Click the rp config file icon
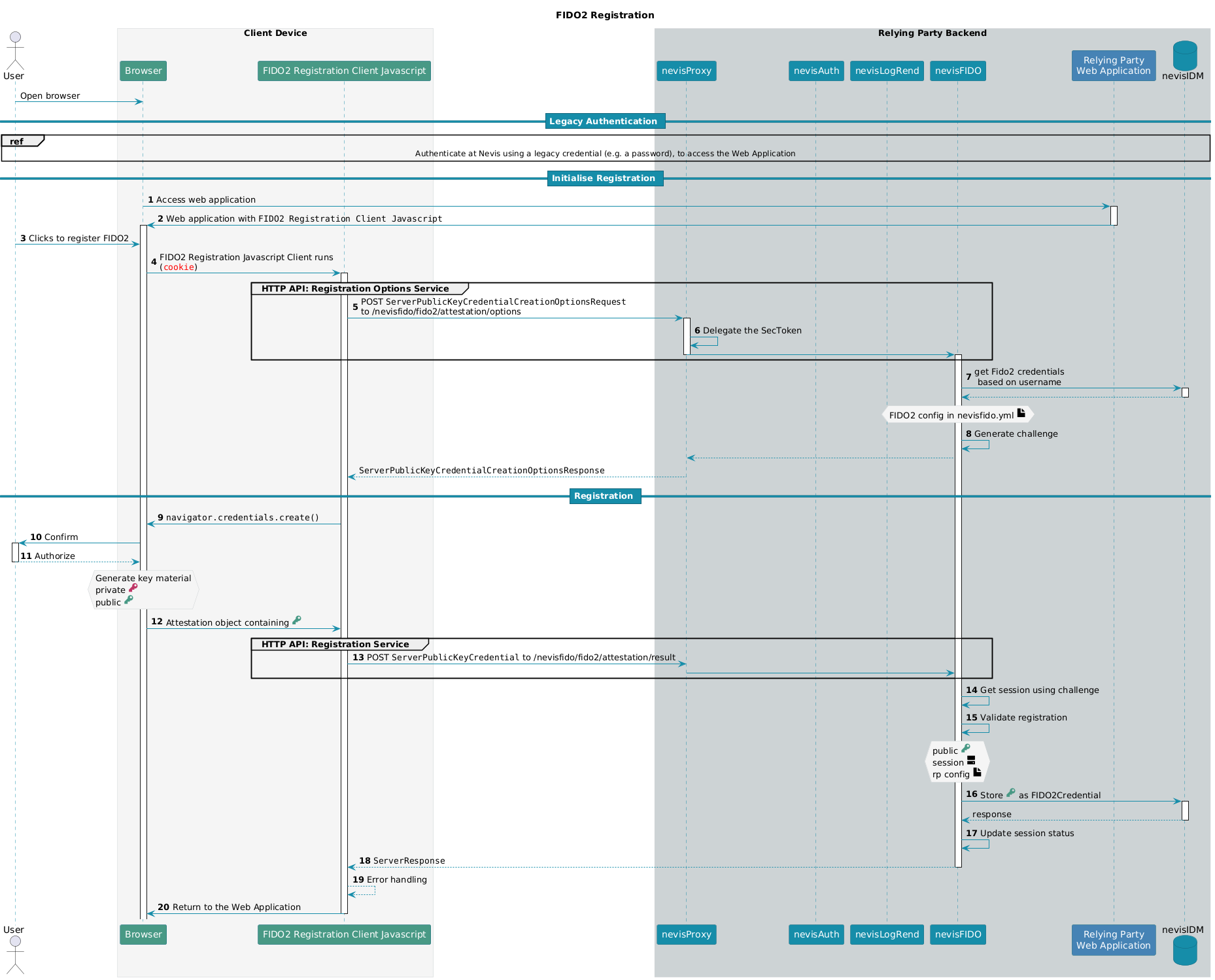 click(x=978, y=772)
